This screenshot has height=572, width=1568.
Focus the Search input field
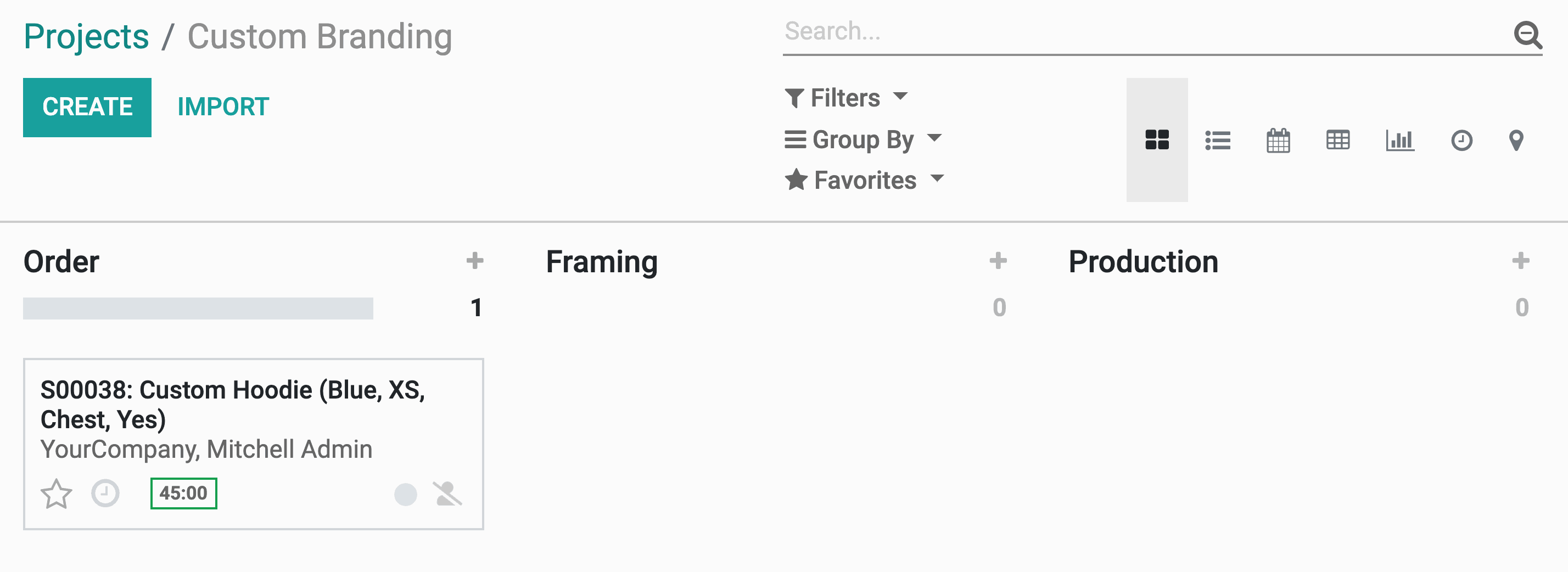[x=1144, y=32]
